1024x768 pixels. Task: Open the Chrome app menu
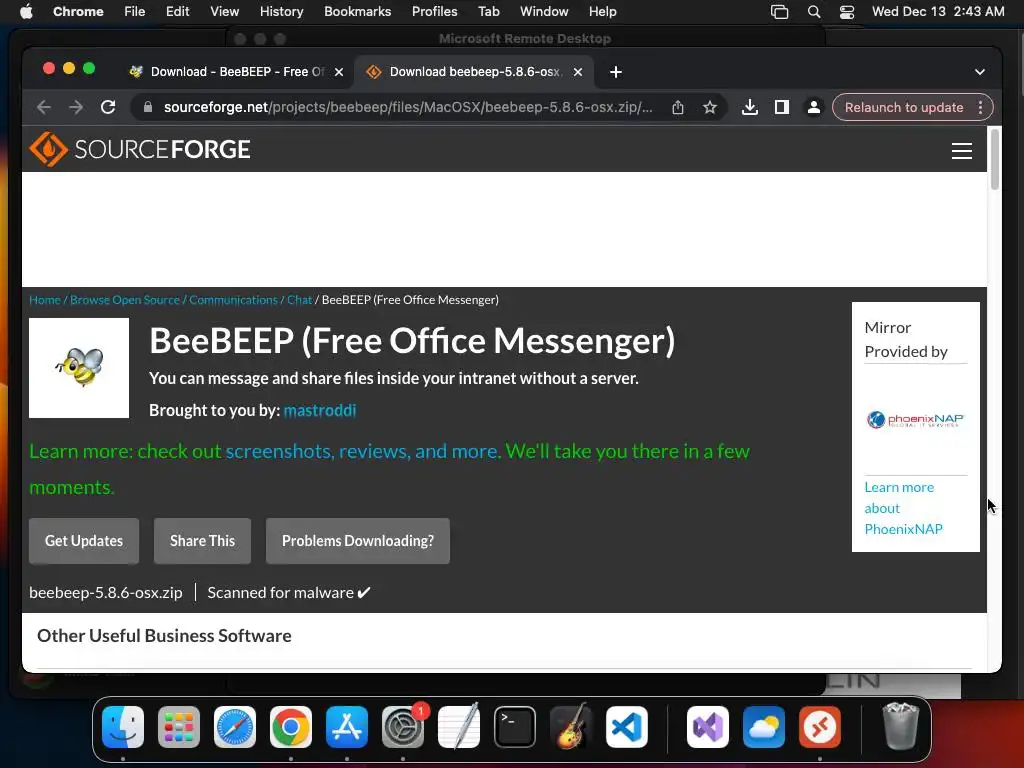78,12
